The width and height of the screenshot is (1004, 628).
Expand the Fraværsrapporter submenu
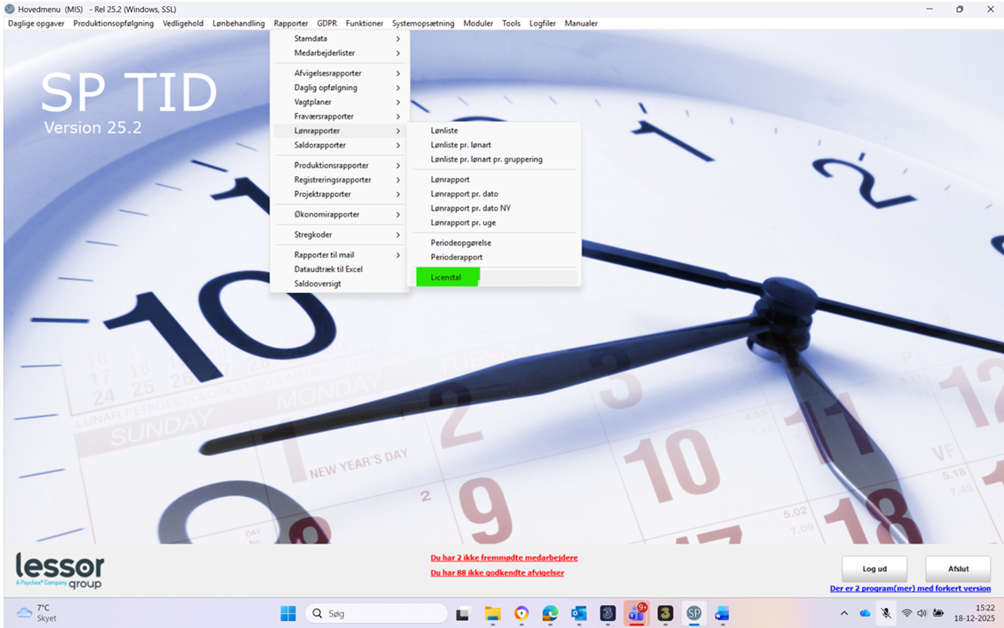[340, 116]
